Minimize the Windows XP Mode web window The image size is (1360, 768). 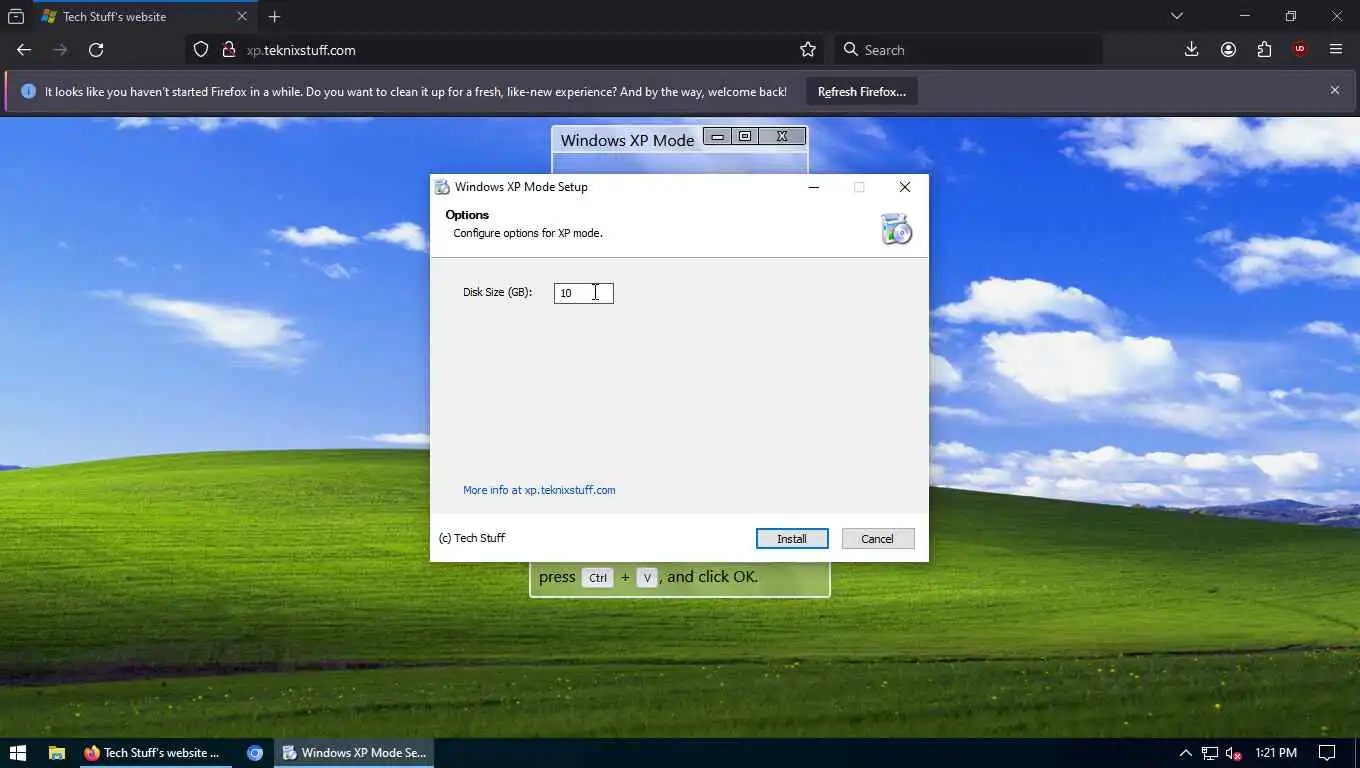[x=717, y=136]
